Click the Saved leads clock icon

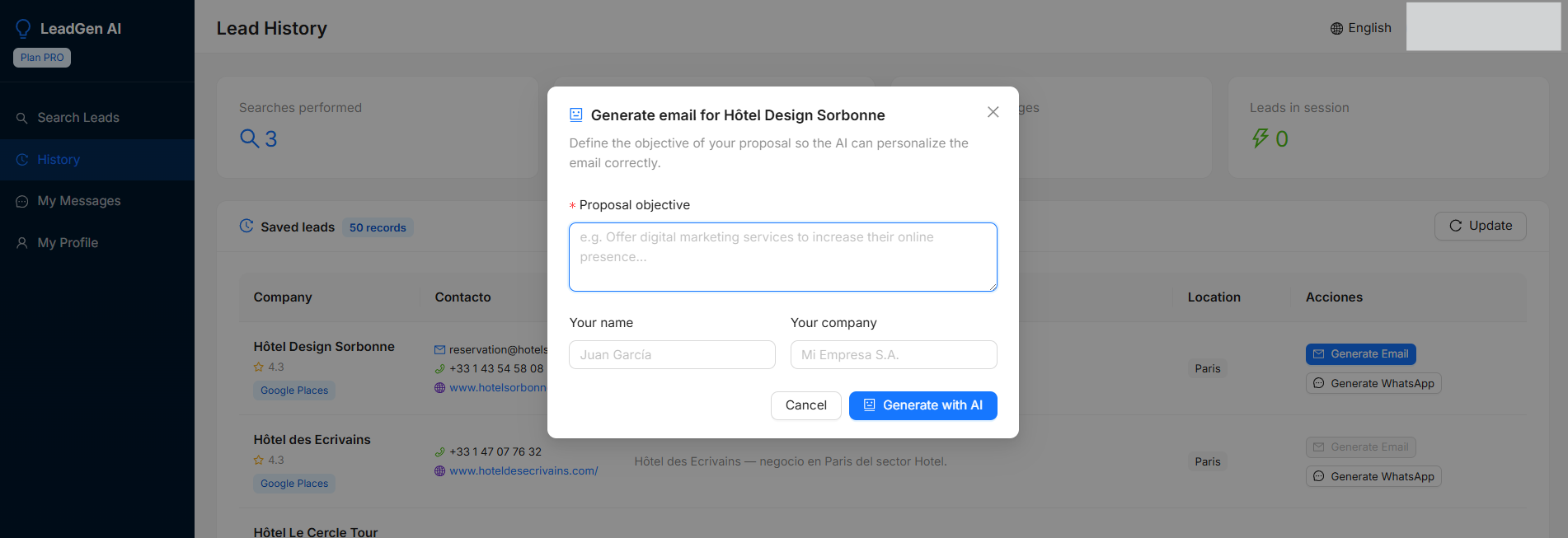[246, 226]
